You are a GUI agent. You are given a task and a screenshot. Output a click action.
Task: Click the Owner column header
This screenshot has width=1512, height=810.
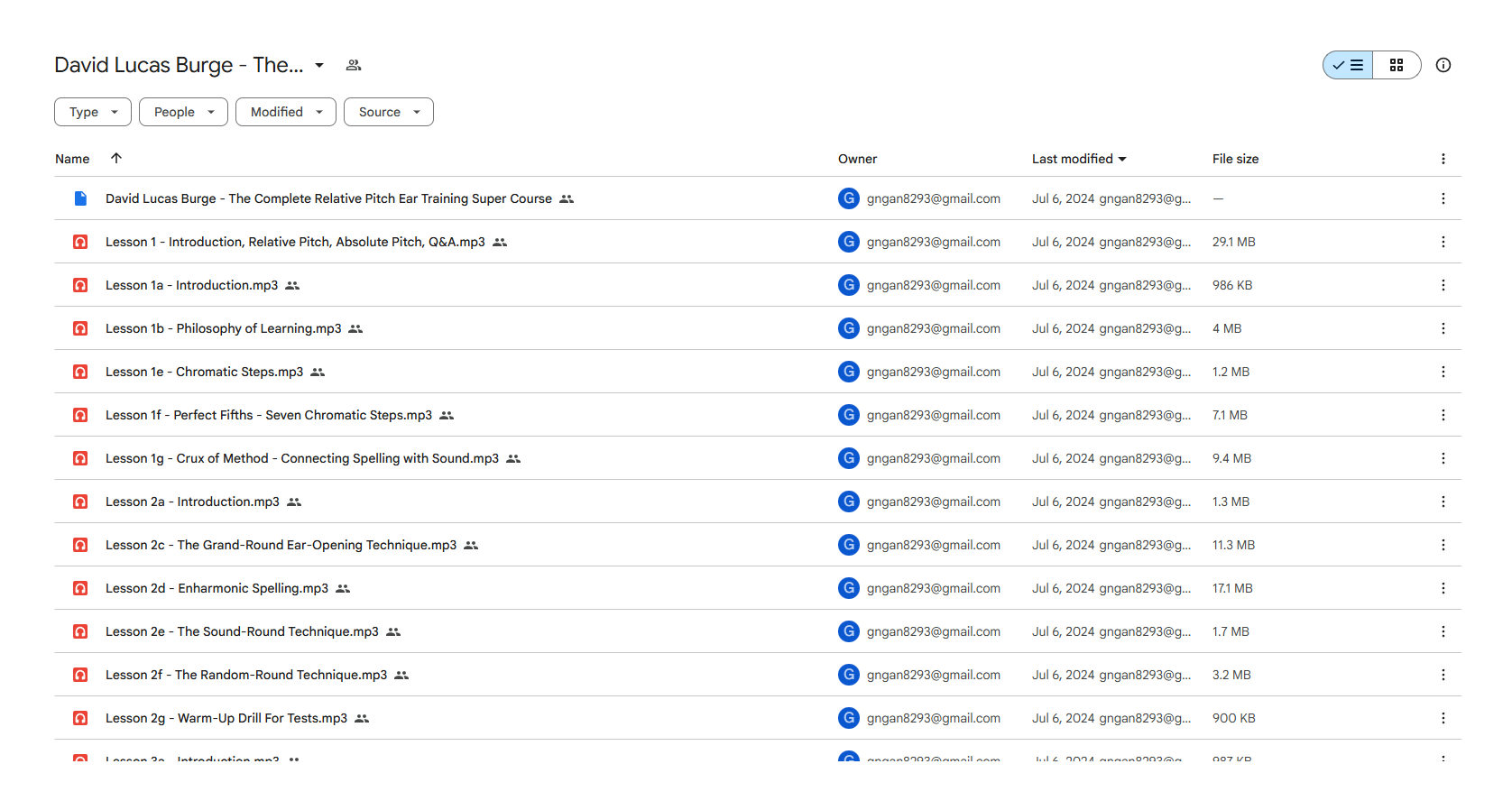click(x=857, y=159)
